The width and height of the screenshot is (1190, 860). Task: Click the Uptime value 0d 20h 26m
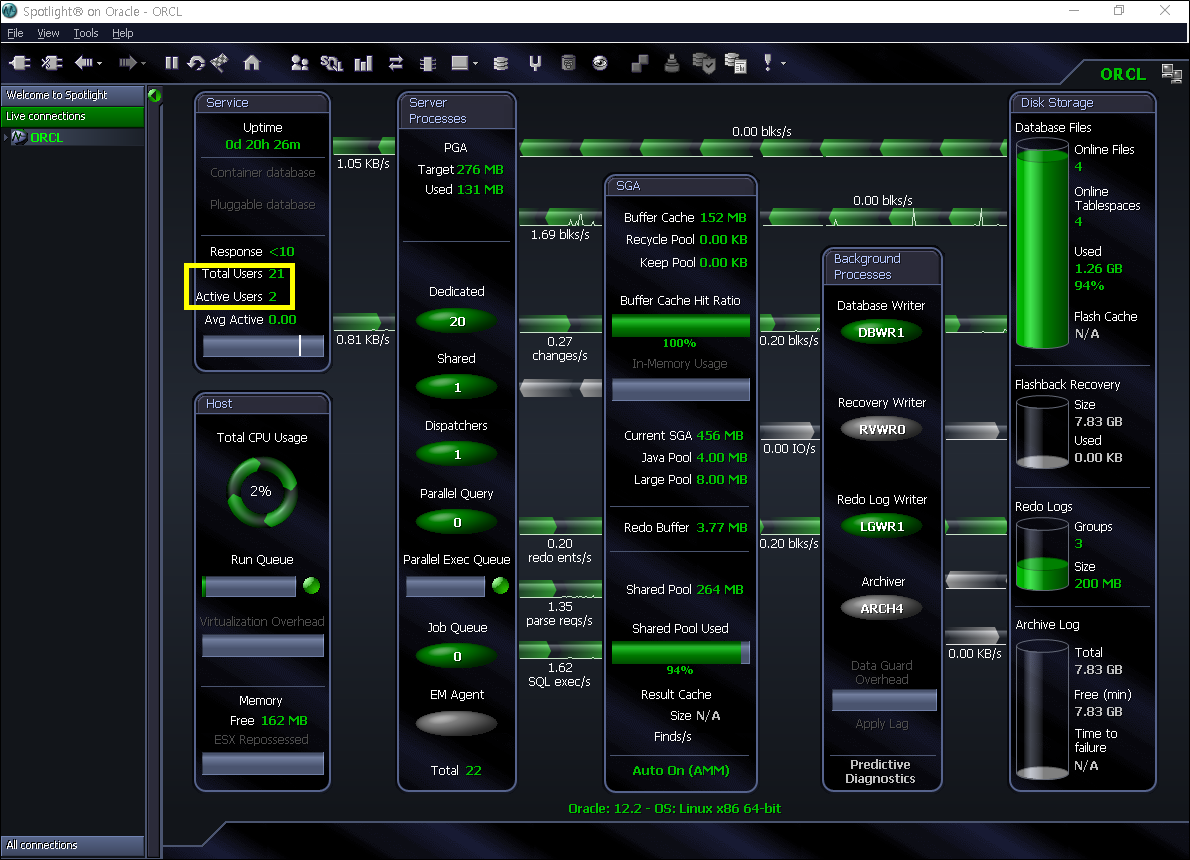(x=263, y=145)
